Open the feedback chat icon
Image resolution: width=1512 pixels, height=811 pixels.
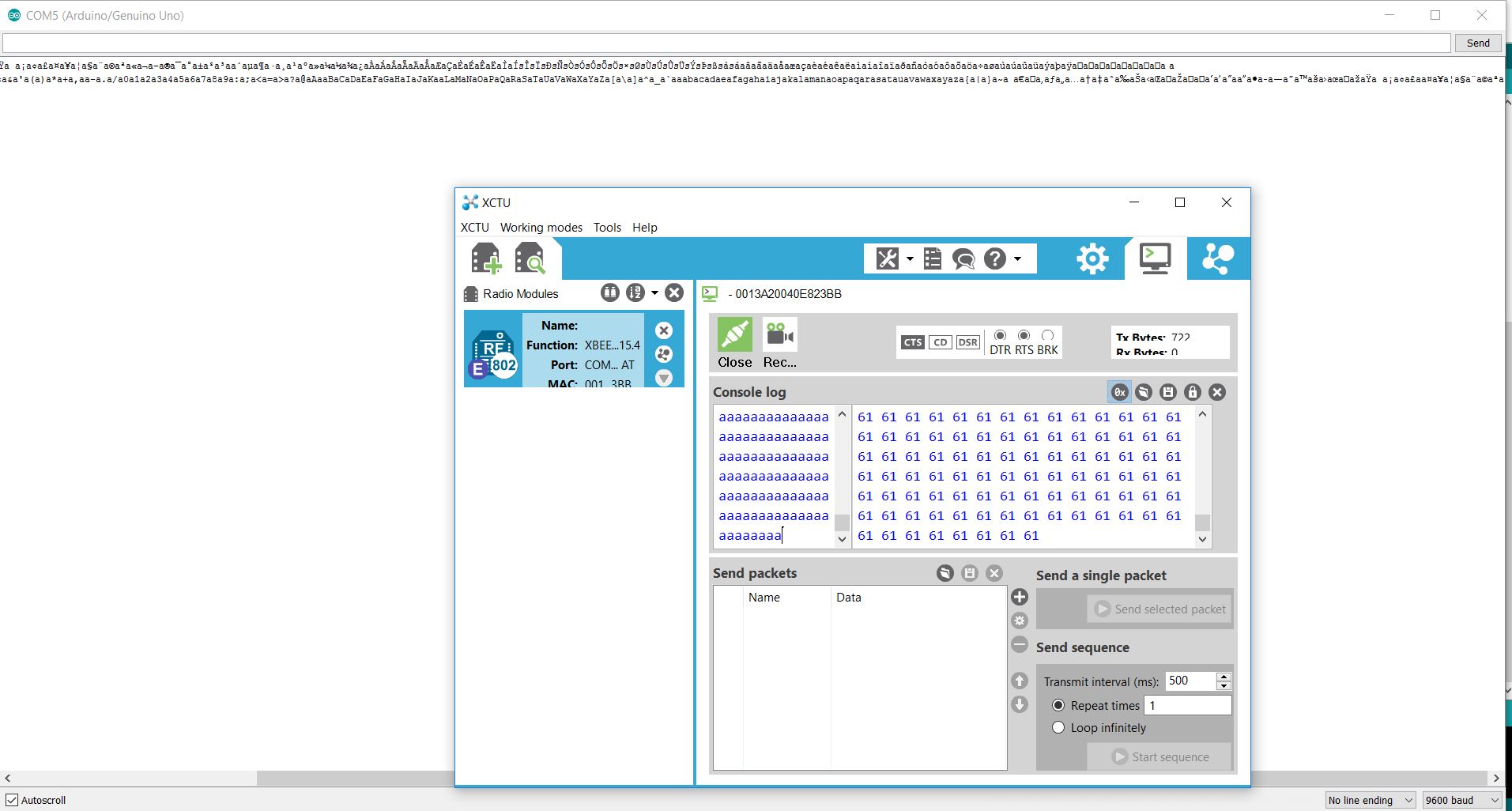964,258
